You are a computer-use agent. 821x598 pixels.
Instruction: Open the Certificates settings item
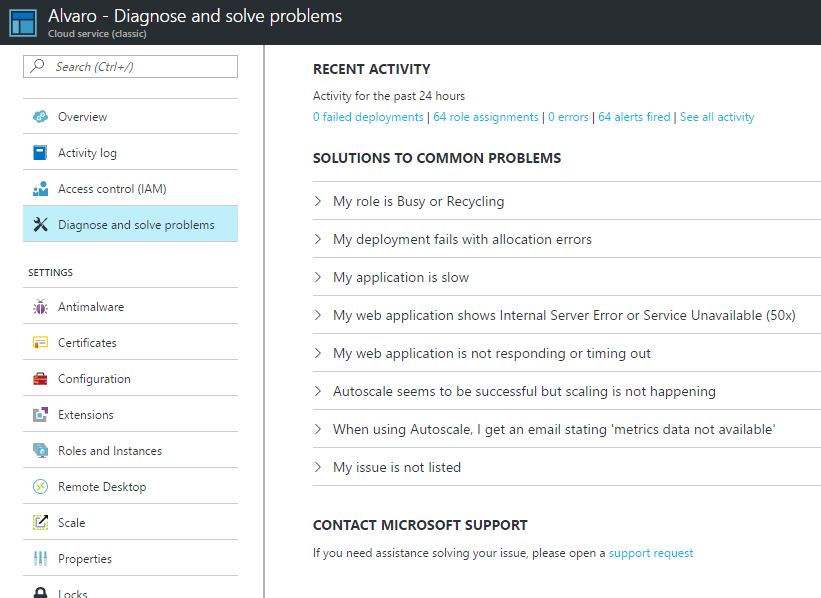pos(130,343)
